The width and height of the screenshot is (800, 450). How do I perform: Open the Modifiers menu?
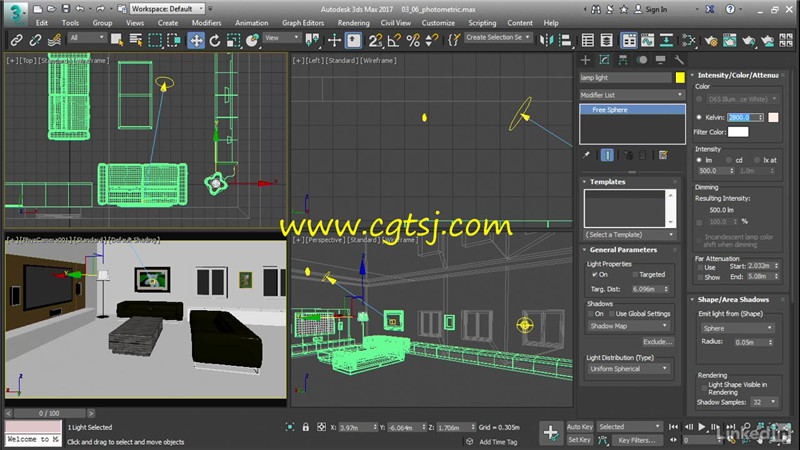pos(207,23)
